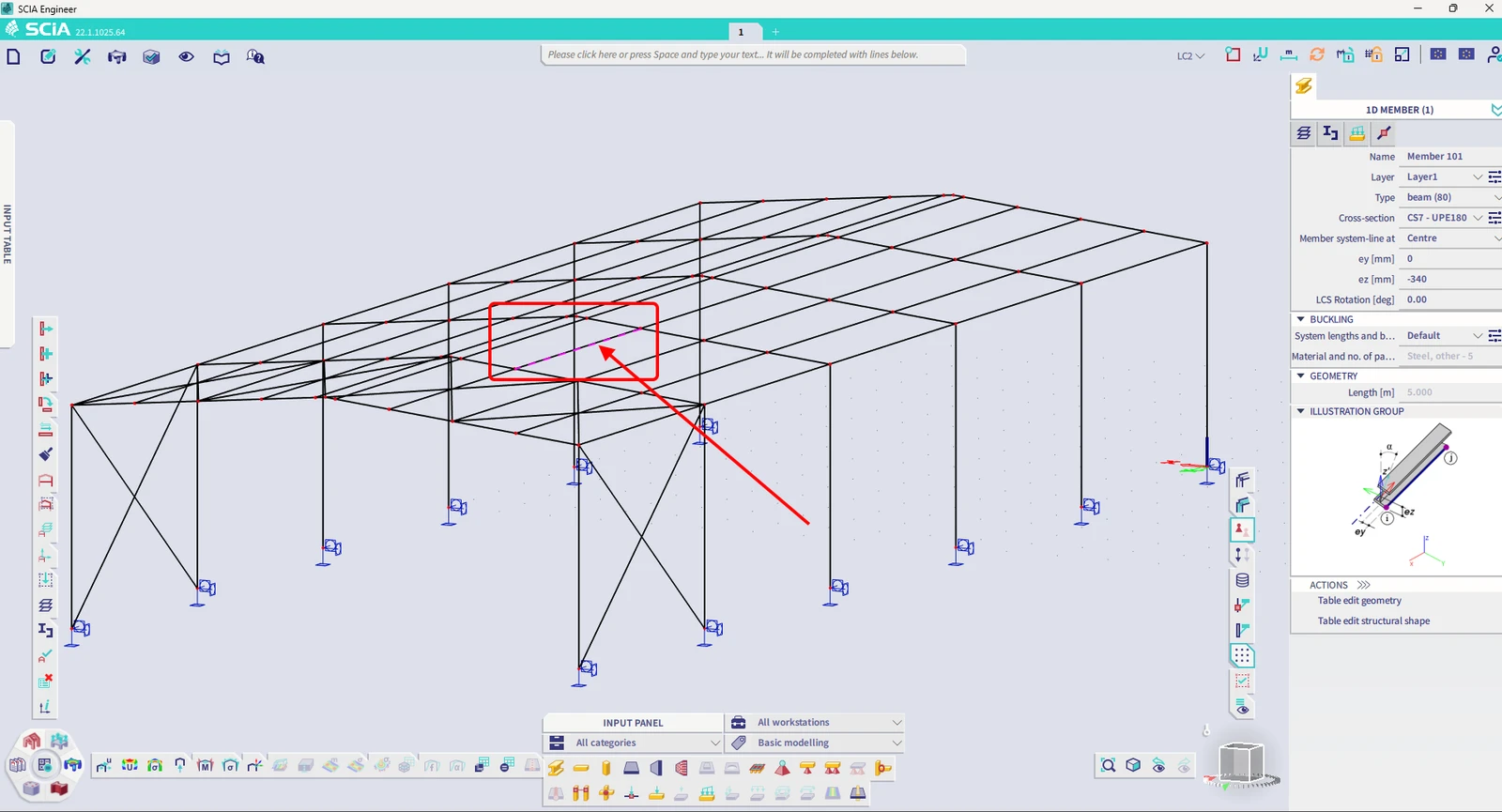This screenshot has width=1502, height=812.
Task: Open the Basic modelling tag dropdown
Action: pyautogui.click(x=816, y=743)
